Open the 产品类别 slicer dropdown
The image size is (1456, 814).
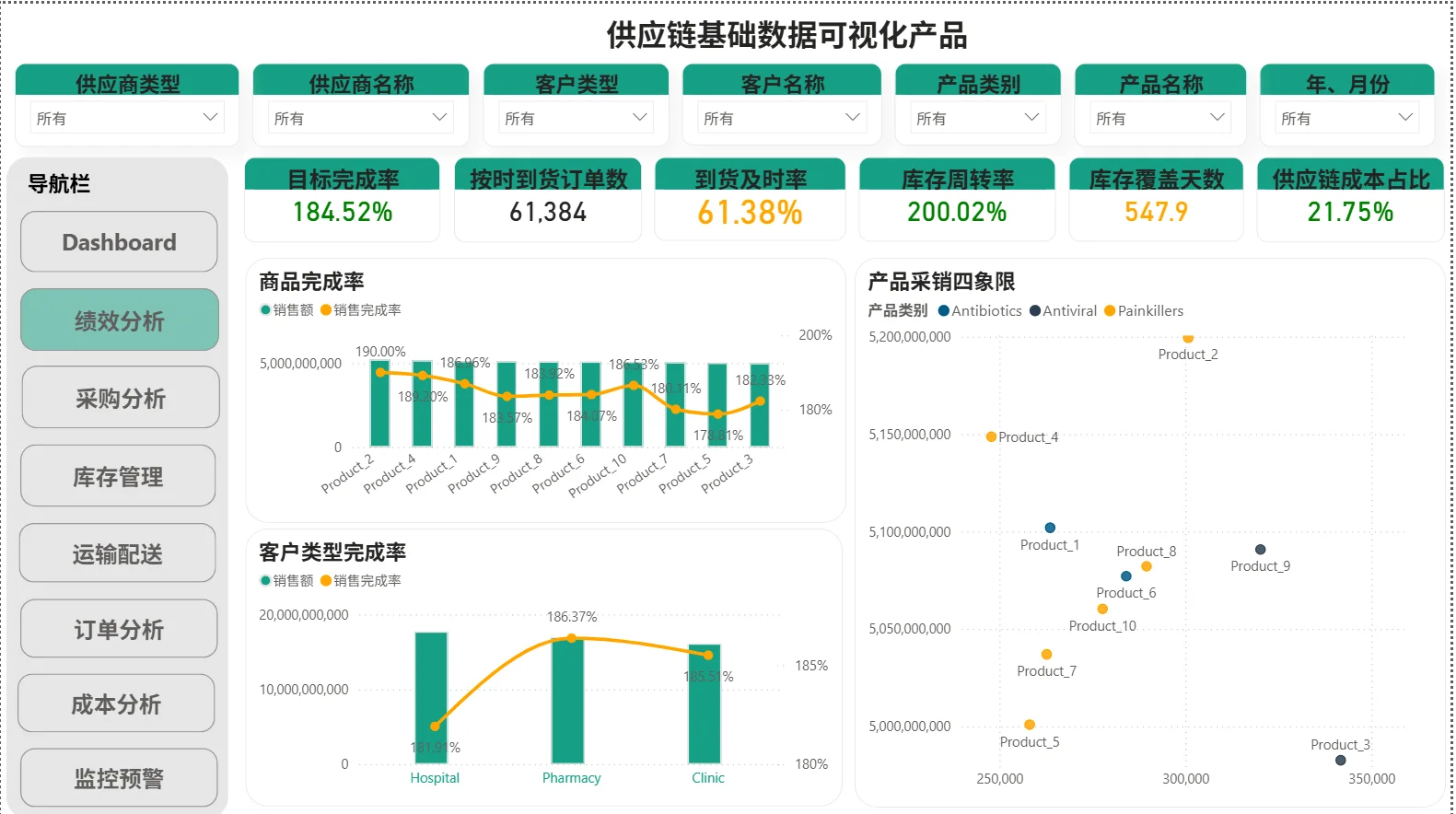(x=977, y=118)
